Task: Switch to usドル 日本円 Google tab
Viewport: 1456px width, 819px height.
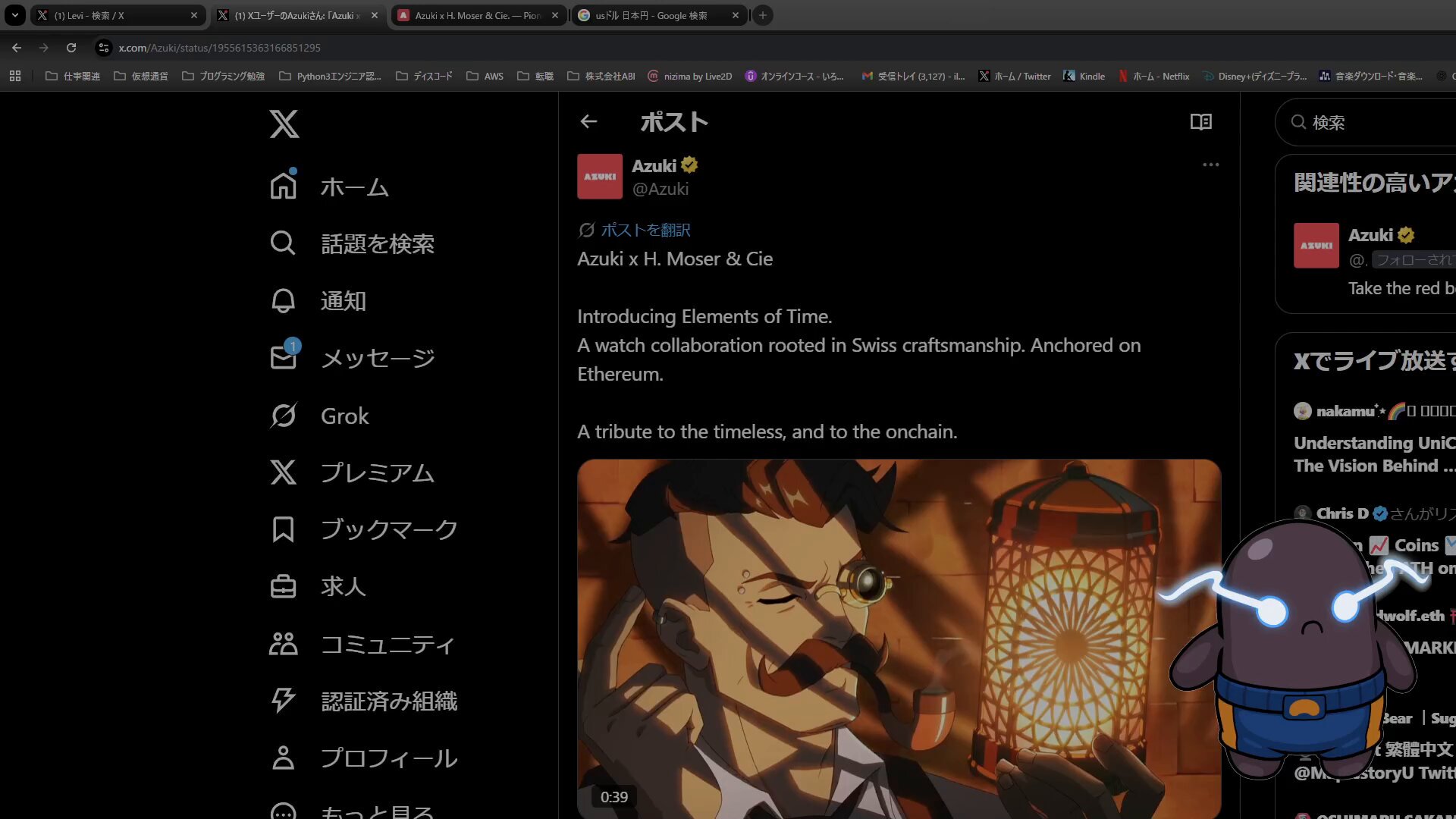Action: pyautogui.click(x=658, y=15)
